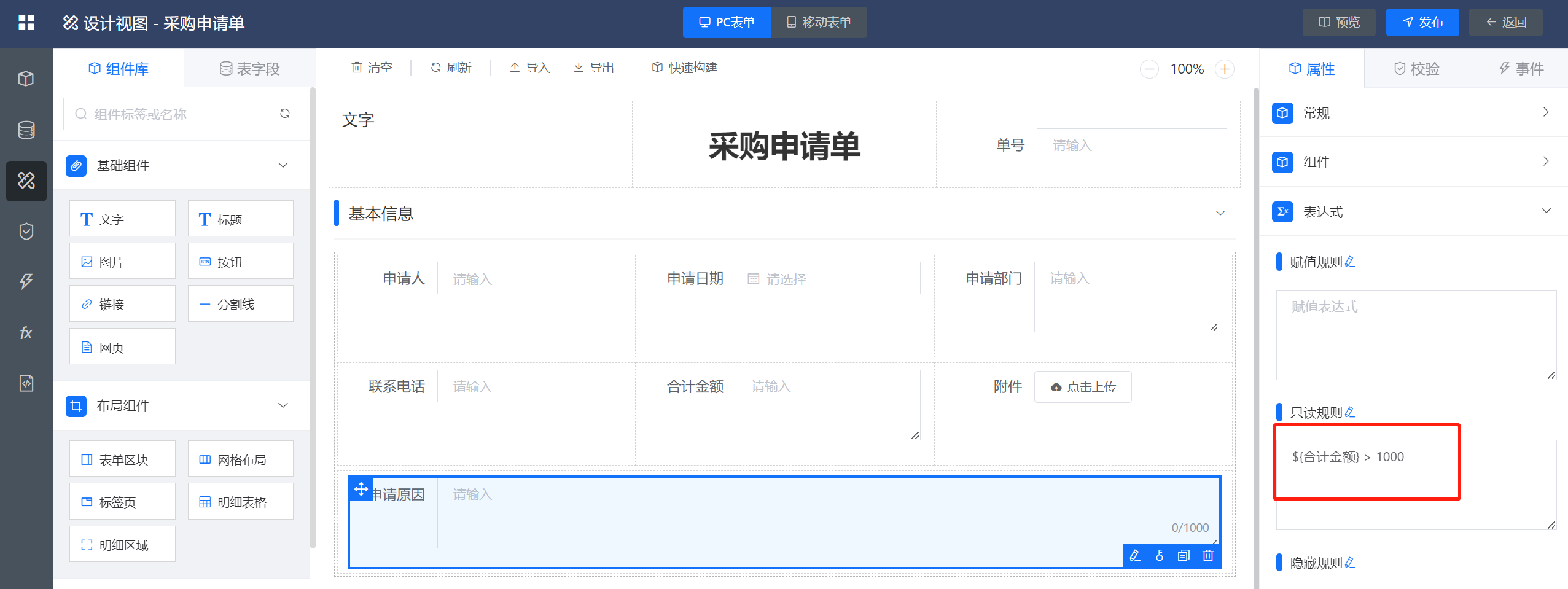The width and height of the screenshot is (1568, 589).
Task: Zoom in with the plus button
Action: point(1225,69)
